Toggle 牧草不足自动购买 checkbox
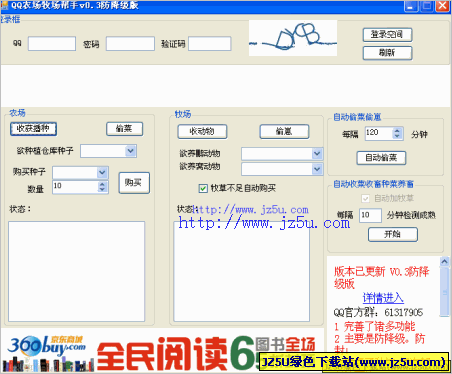 (x=203, y=188)
